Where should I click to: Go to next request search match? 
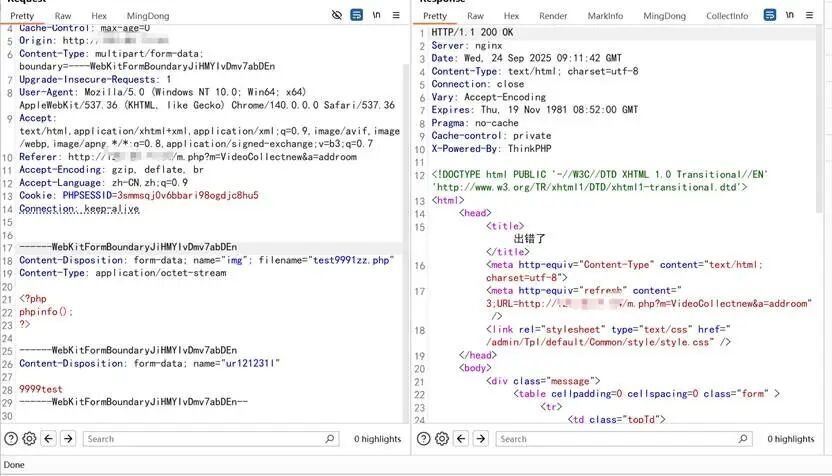point(68,439)
